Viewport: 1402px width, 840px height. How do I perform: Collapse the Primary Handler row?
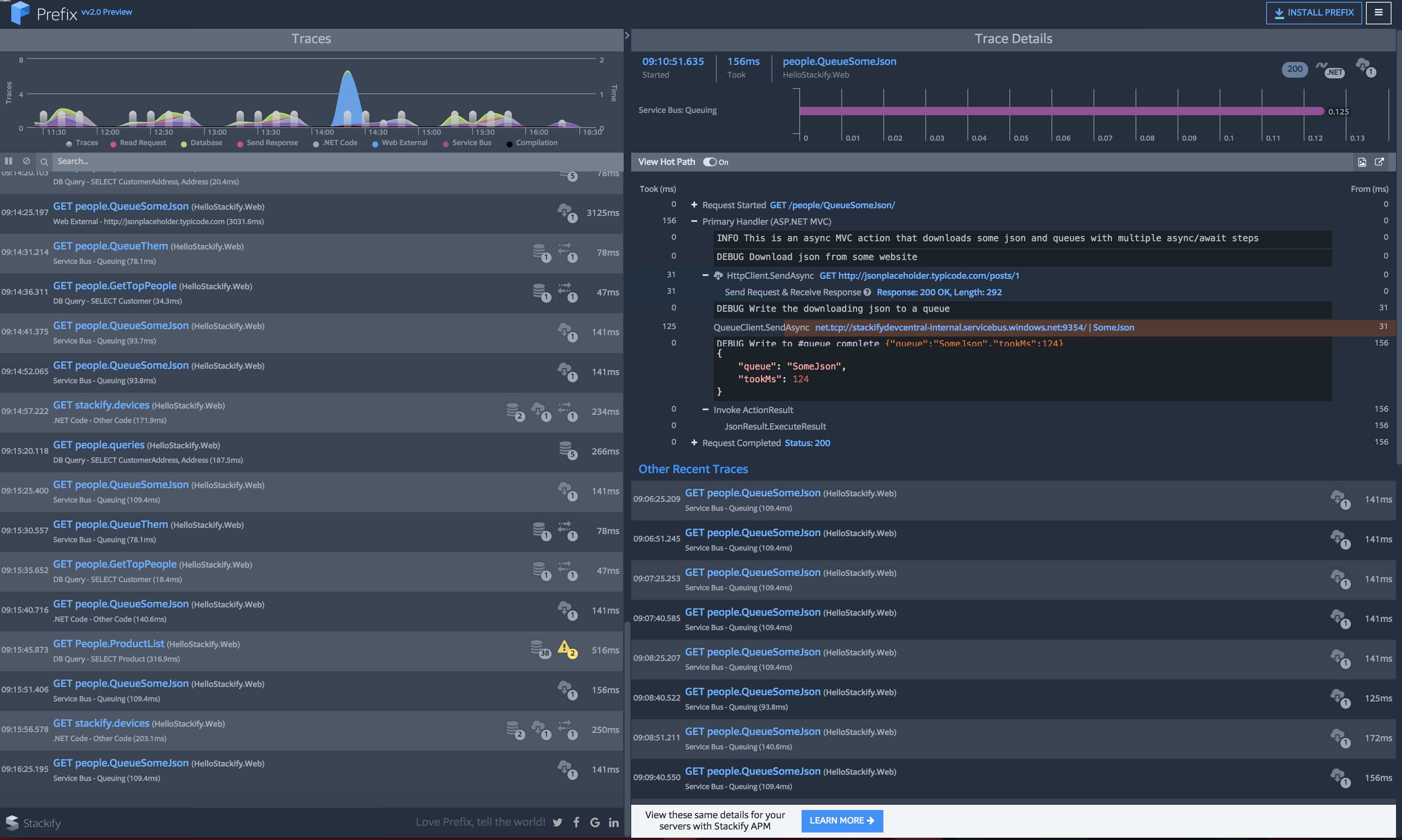(x=694, y=221)
